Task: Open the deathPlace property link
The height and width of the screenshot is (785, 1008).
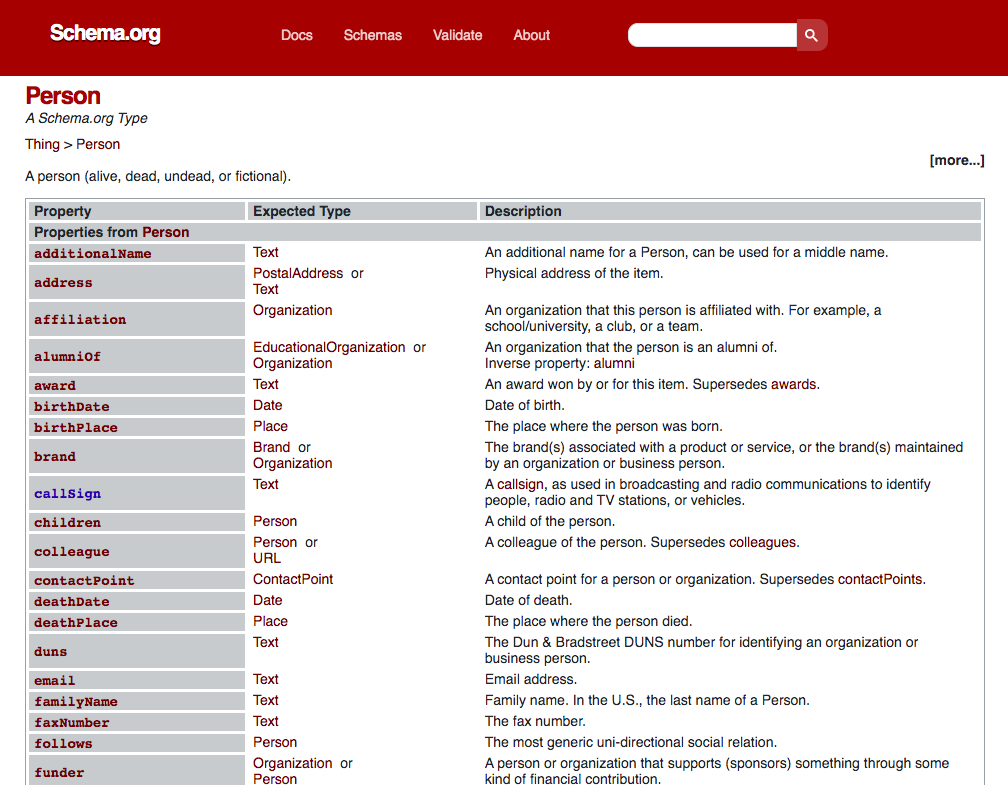Action: [x=76, y=622]
